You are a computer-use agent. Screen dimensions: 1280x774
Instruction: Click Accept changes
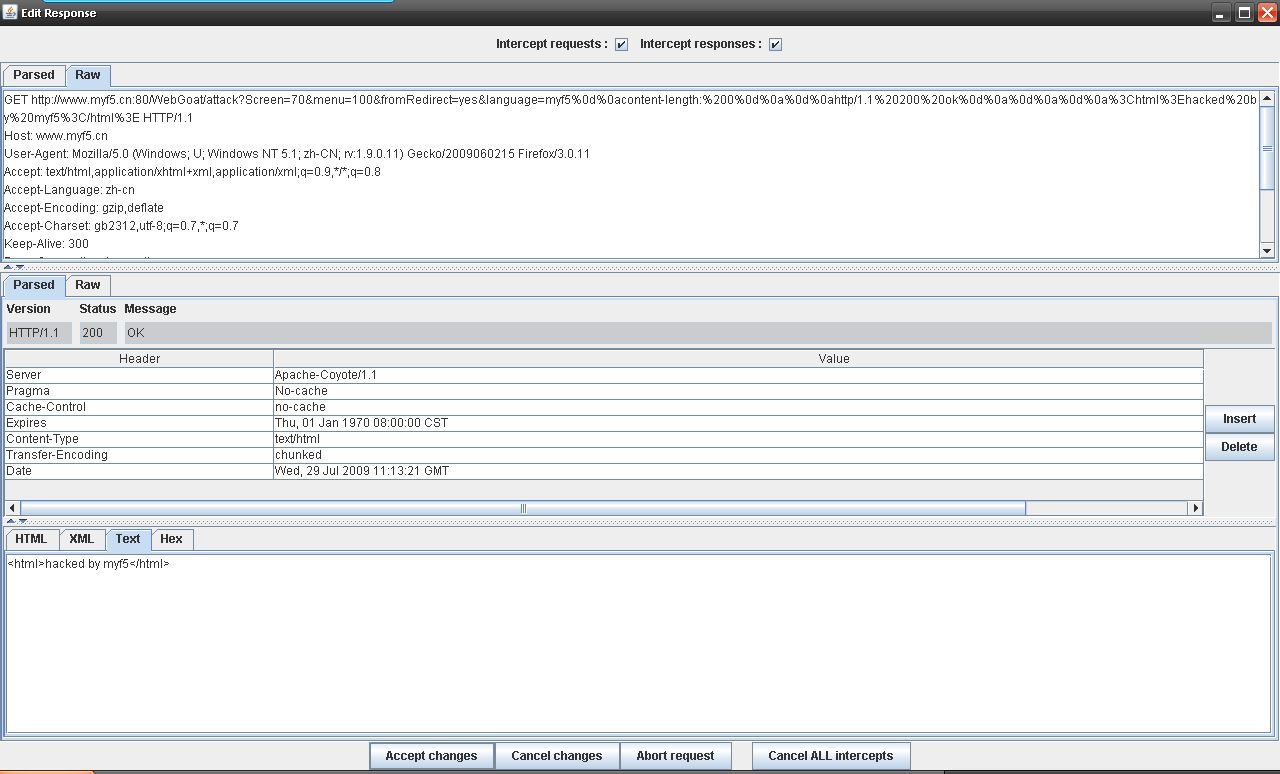(432, 756)
